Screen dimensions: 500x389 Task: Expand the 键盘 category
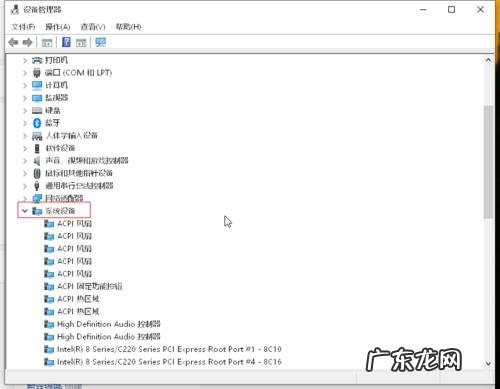pos(25,111)
